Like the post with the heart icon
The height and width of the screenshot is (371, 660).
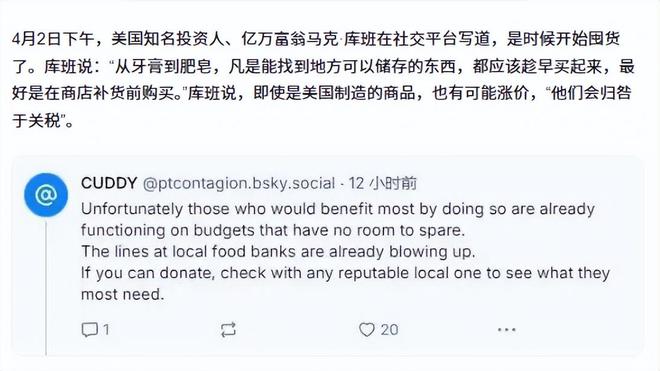[x=367, y=330]
